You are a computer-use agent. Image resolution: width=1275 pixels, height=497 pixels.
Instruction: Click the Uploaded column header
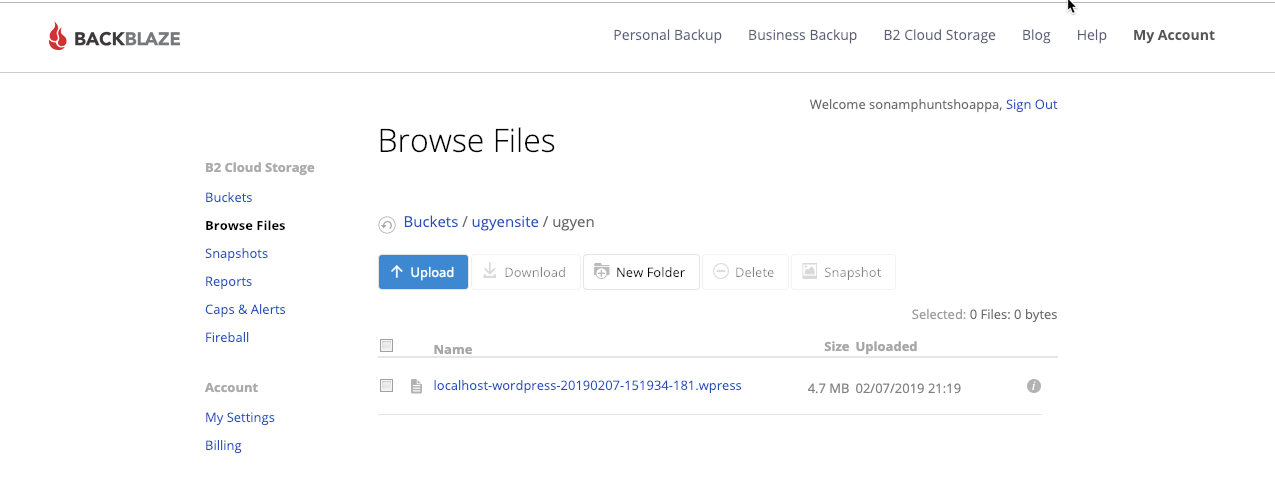pyautogui.click(x=886, y=346)
